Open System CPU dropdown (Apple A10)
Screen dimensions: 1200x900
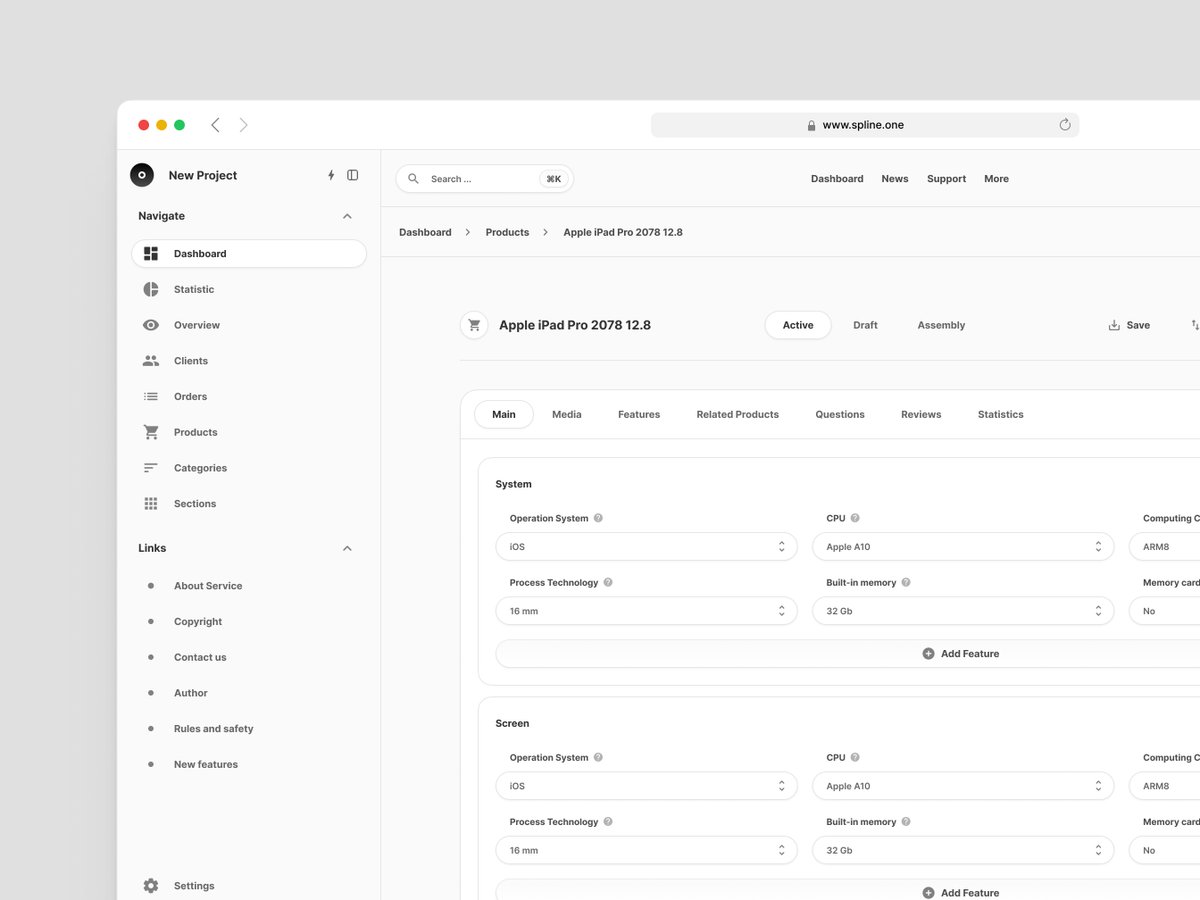963,547
